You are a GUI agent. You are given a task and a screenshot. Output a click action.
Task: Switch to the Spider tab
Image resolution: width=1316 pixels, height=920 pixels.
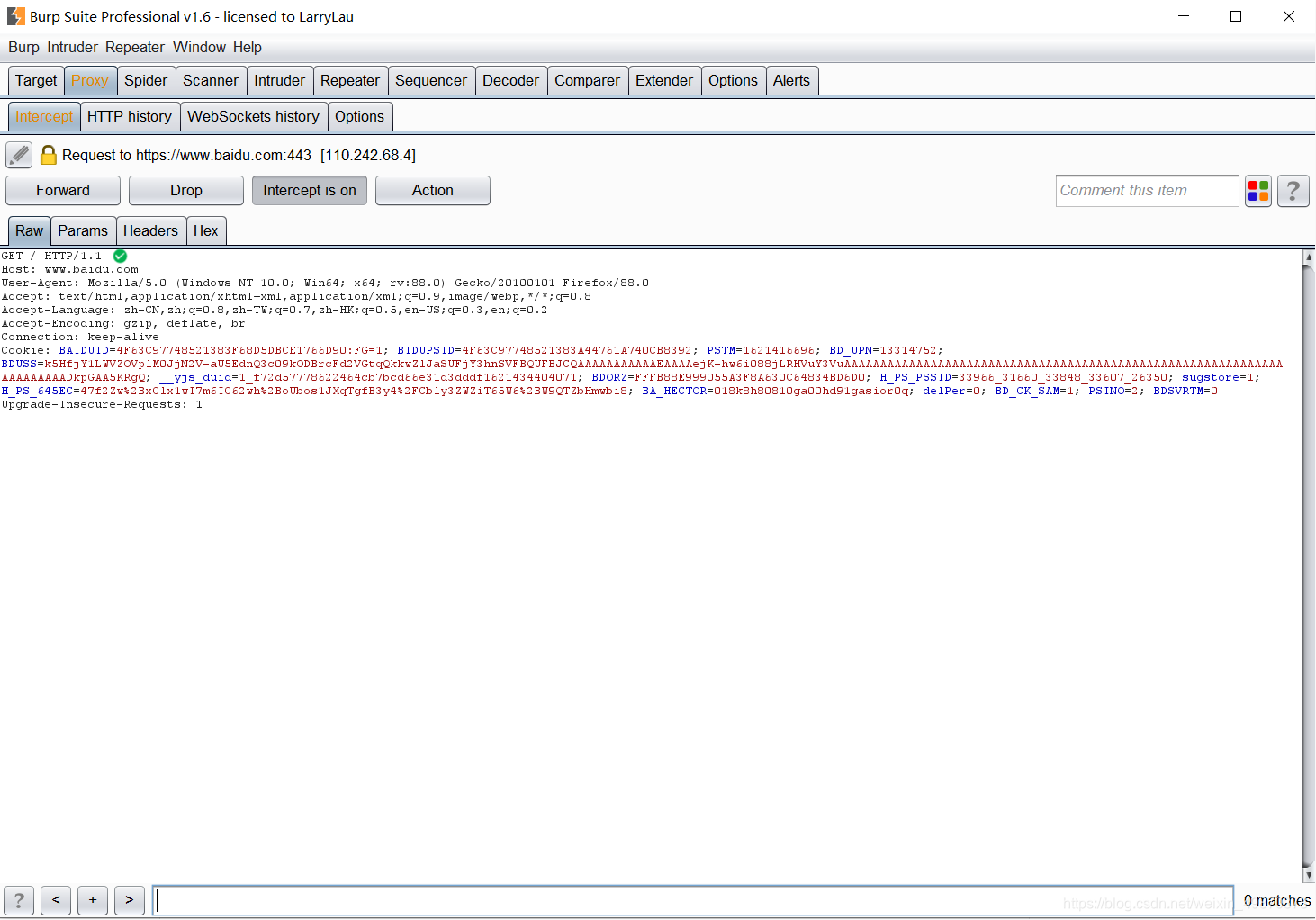(x=146, y=80)
